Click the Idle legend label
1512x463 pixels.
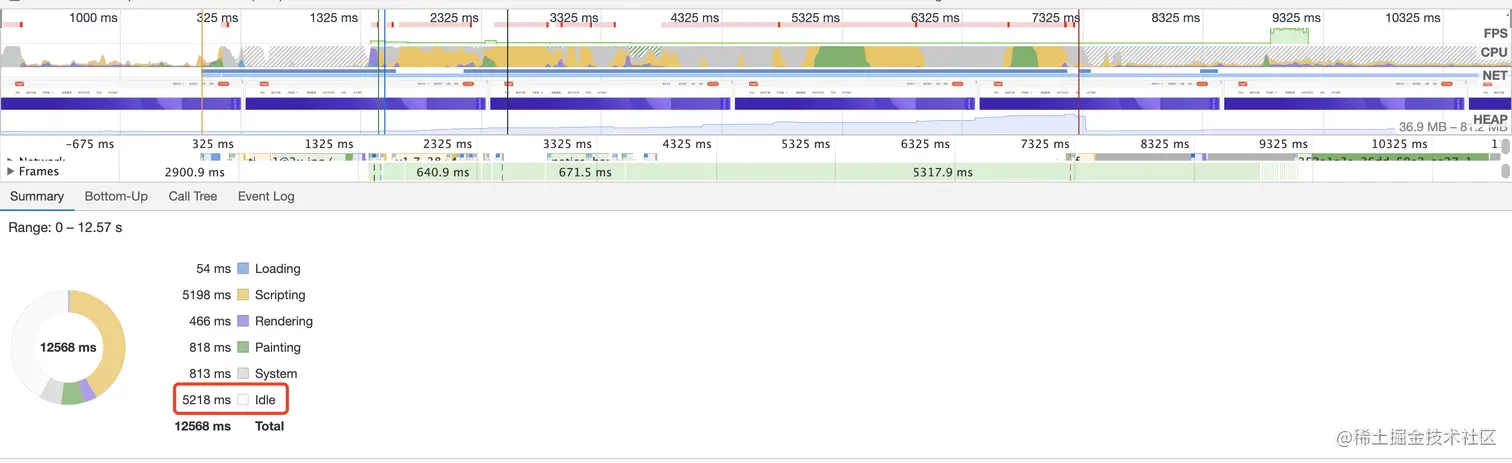[x=265, y=400]
